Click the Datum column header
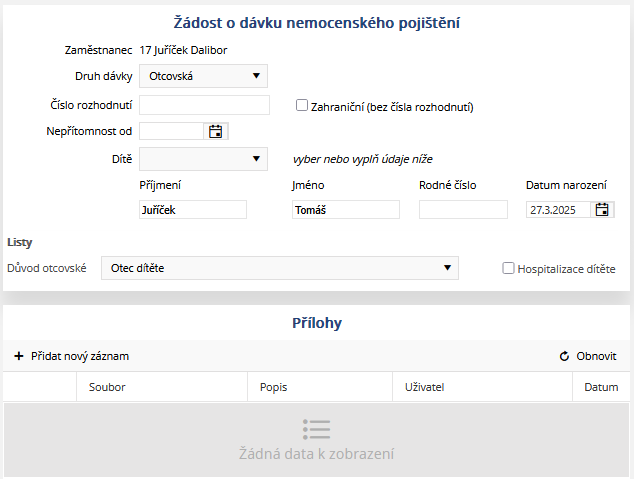This screenshot has width=634, height=479. tap(601, 387)
